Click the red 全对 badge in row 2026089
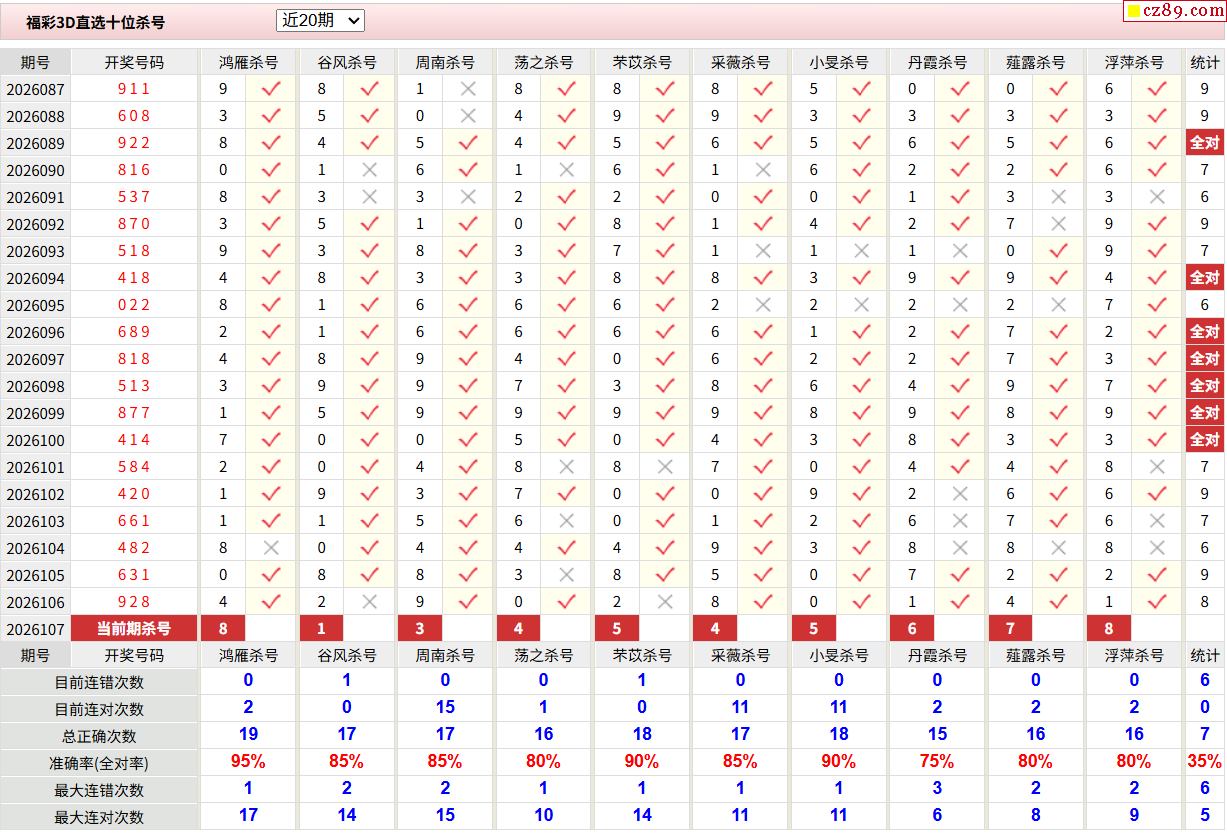 click(x=1204, y=143)
